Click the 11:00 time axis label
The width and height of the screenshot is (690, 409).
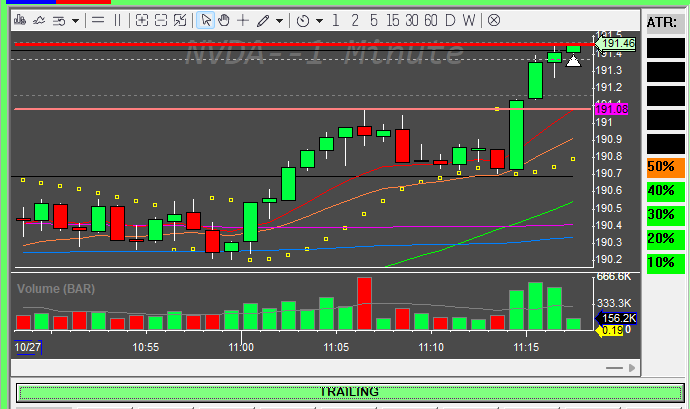[x=241, y=347]
